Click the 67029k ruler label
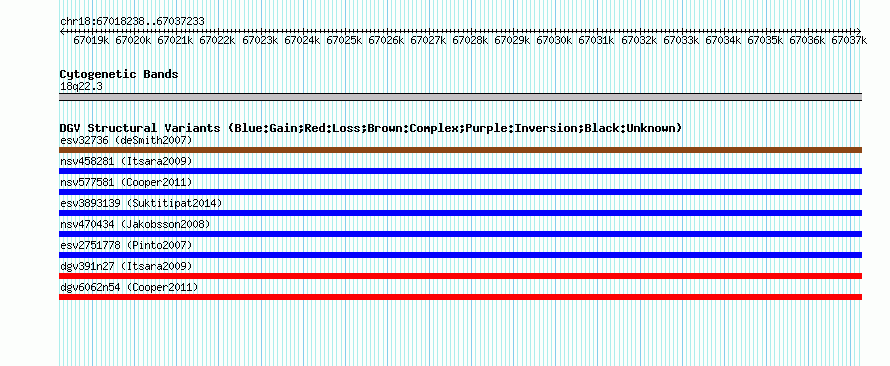The height and width of the screenshot is (366, 890). pos(512,40)
